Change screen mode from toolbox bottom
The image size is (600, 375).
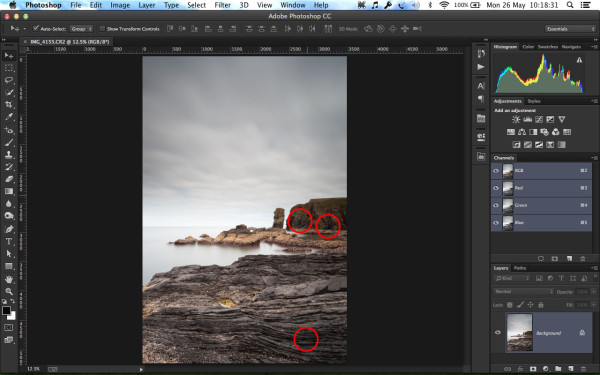[8, 339]
